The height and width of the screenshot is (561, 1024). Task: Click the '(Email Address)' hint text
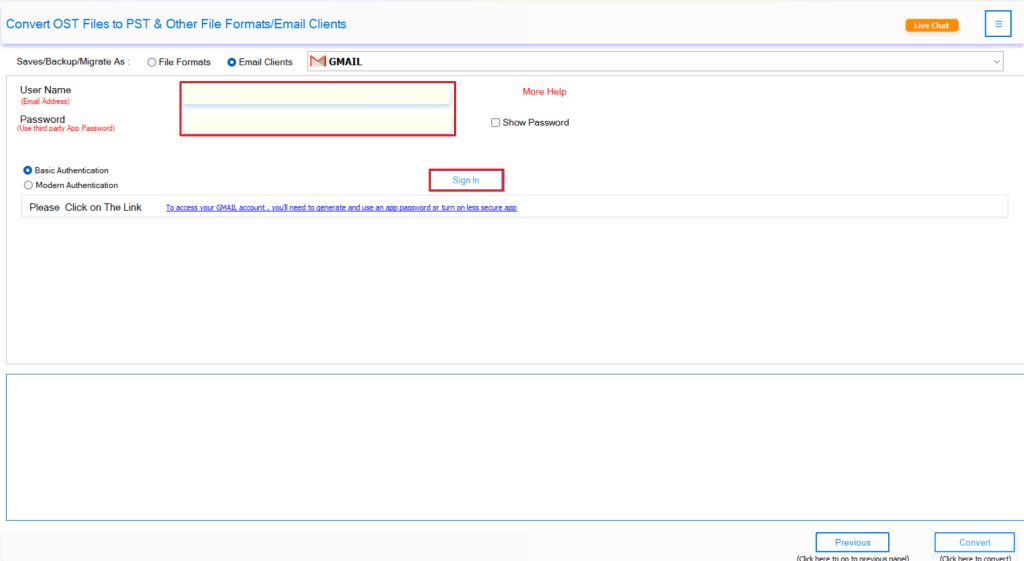click(45, 101)
